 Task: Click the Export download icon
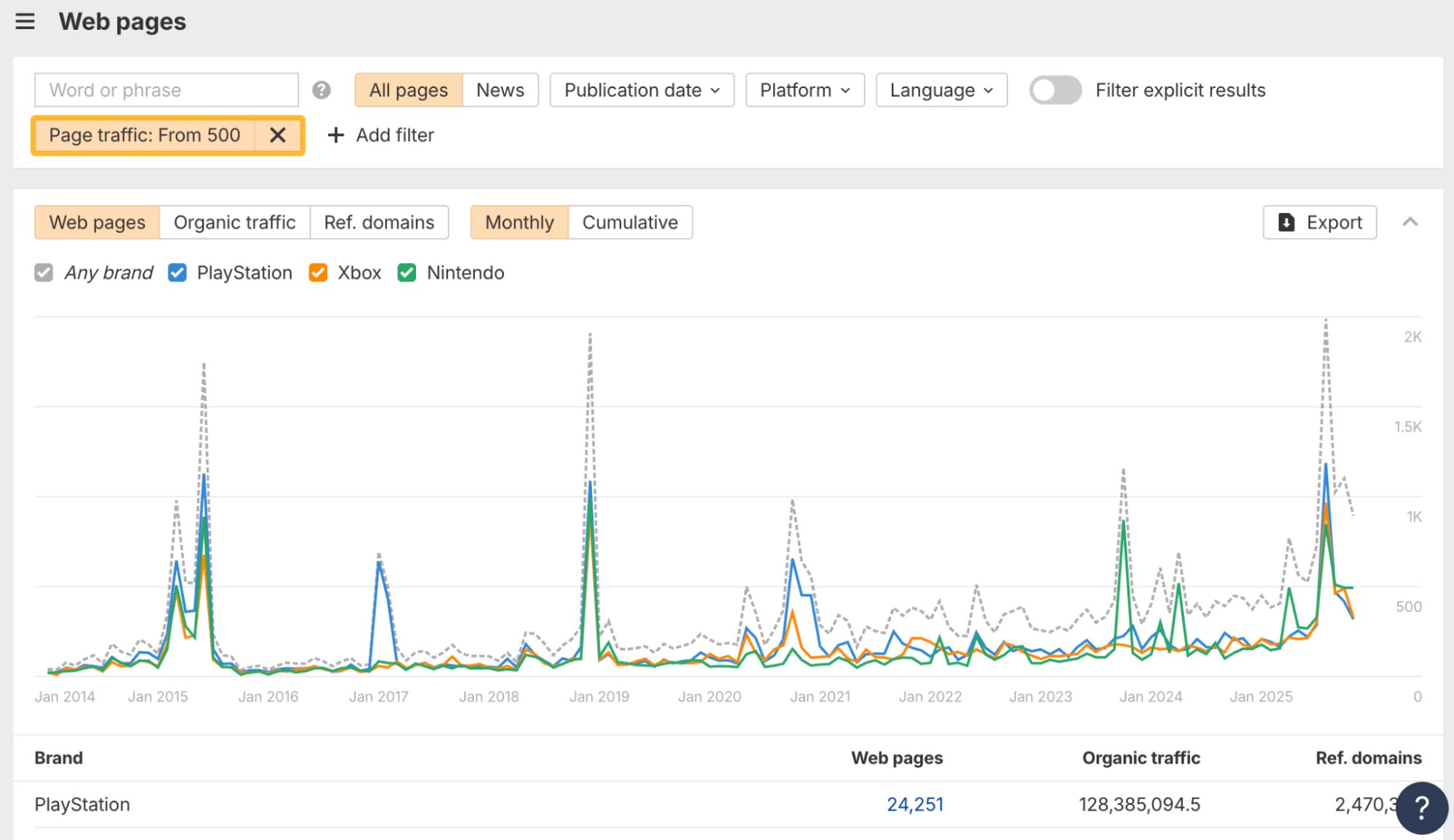(x=1286, y=223)
